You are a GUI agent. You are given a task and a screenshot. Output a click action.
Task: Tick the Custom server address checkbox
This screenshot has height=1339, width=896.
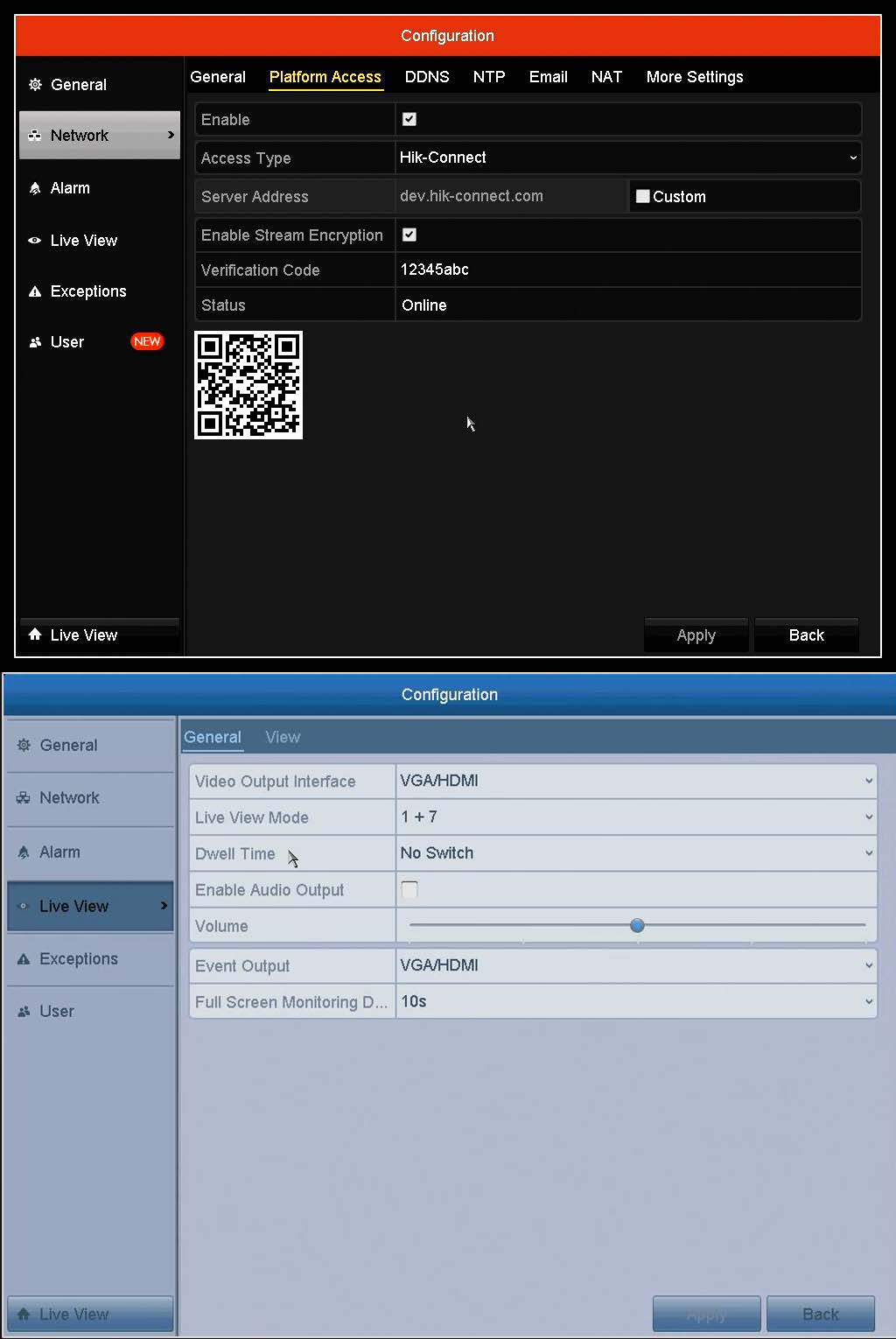coord(643,196)
